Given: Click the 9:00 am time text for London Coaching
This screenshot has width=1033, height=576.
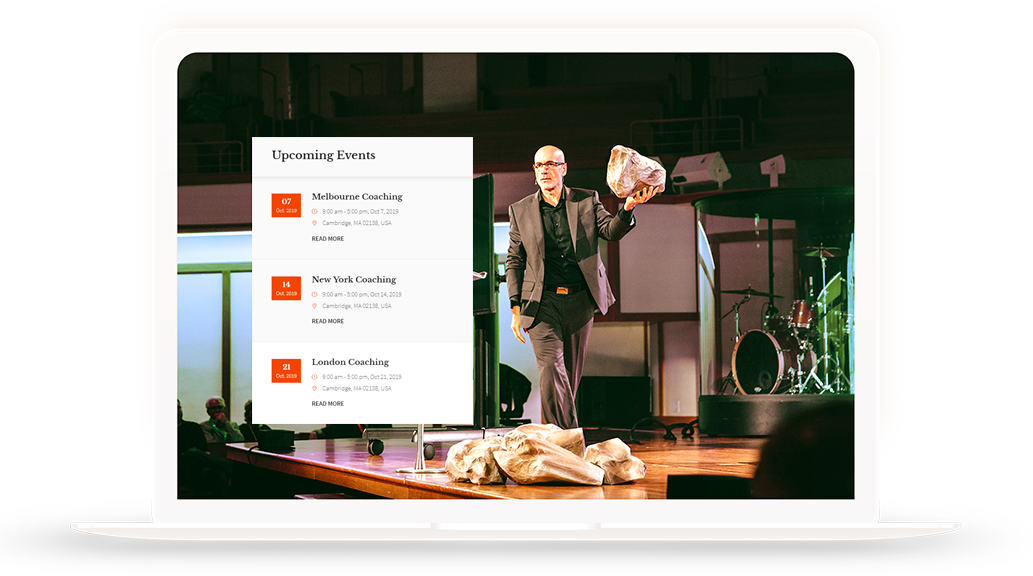Looking at the screenshot, I should tap(358, 377).
